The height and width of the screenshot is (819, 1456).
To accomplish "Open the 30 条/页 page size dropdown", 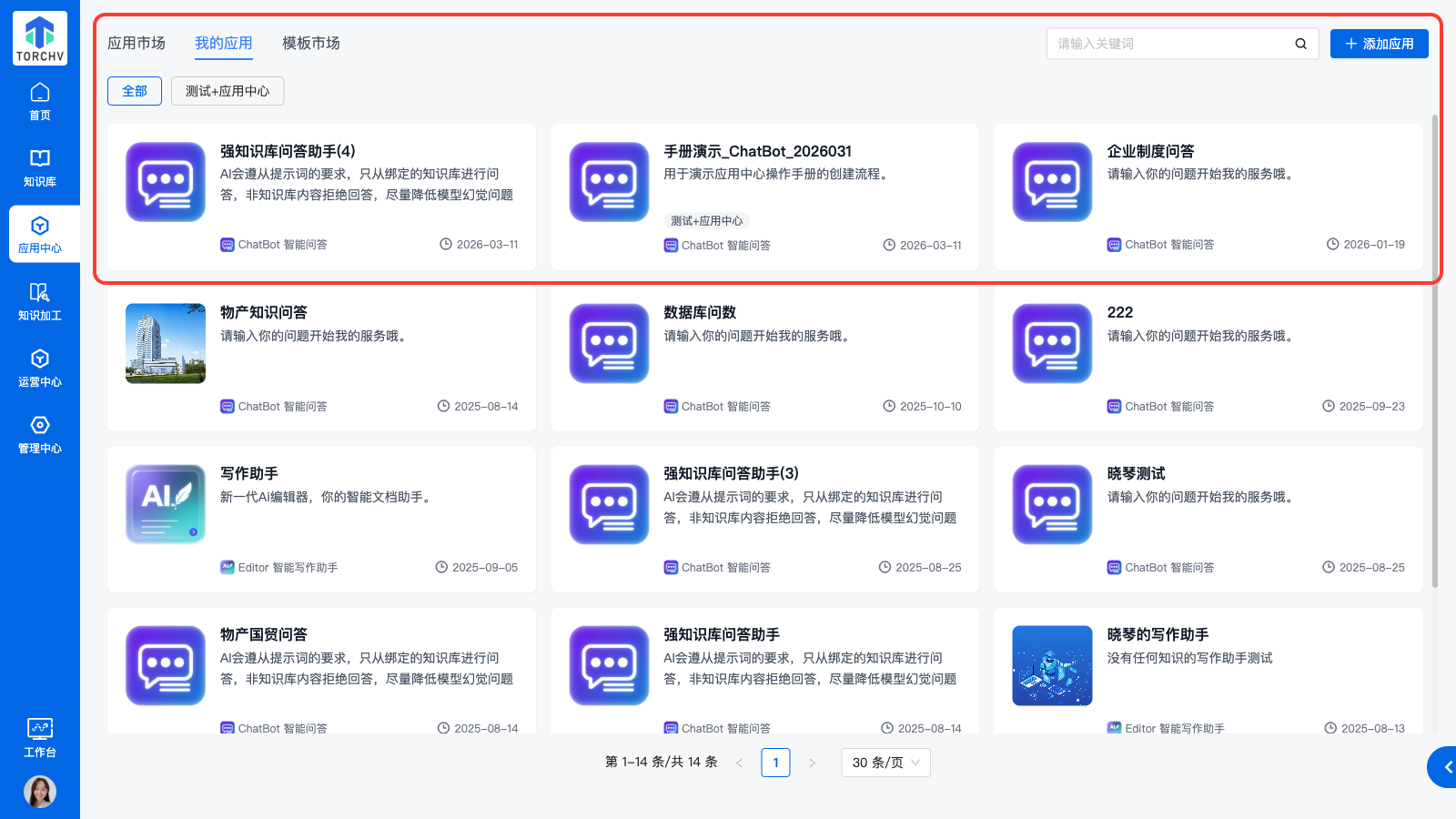I will (885, 763).
